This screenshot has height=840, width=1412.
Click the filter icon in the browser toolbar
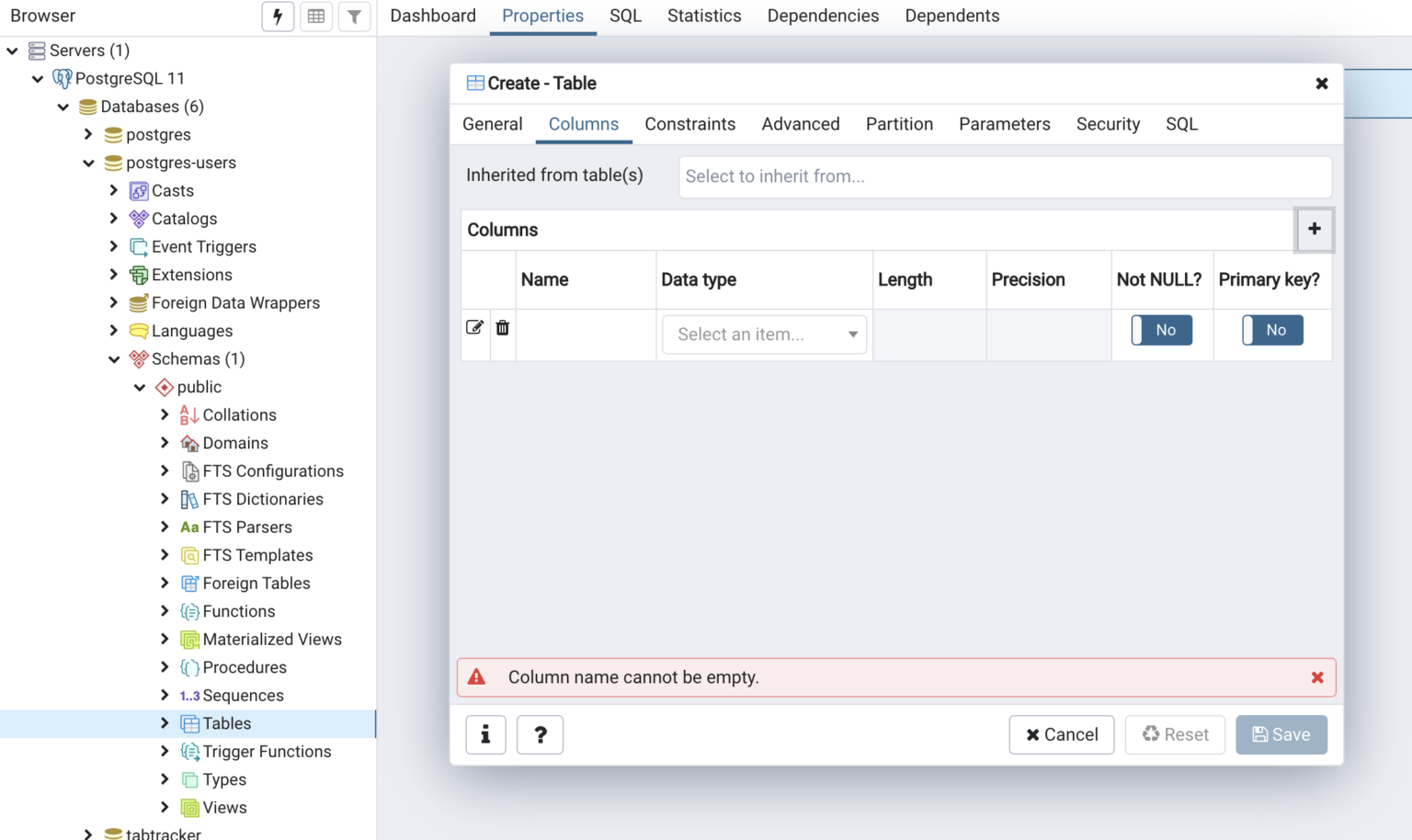pyautogui.click(x=355, y=16)
